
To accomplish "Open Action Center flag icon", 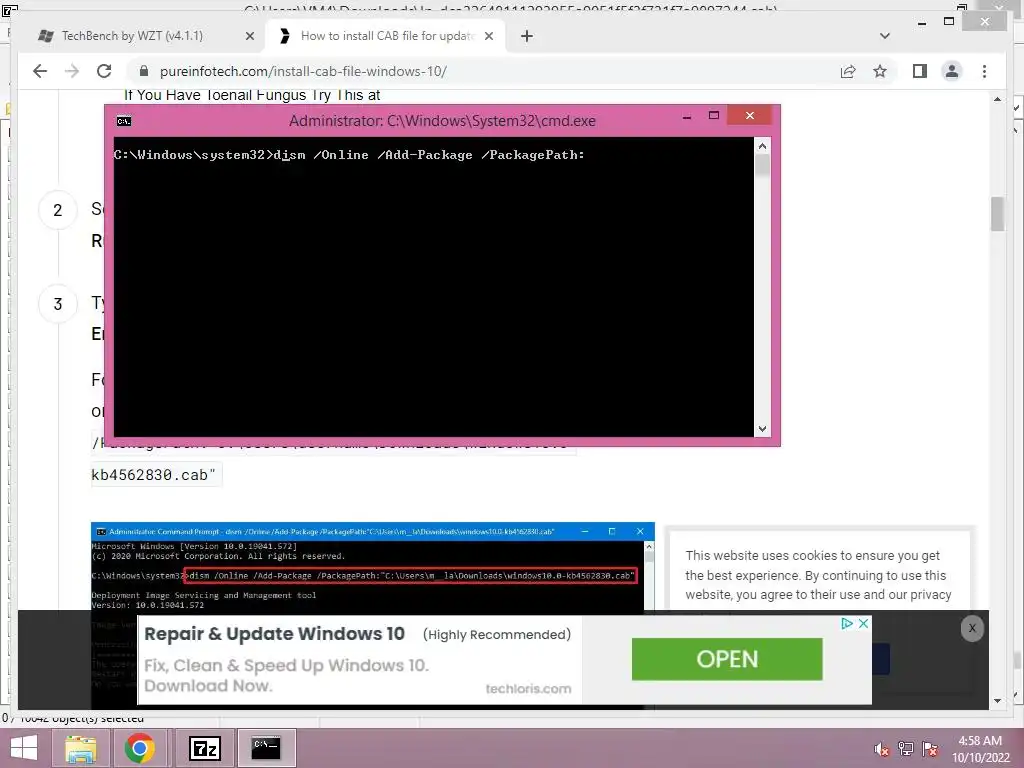I will point(930,749).
